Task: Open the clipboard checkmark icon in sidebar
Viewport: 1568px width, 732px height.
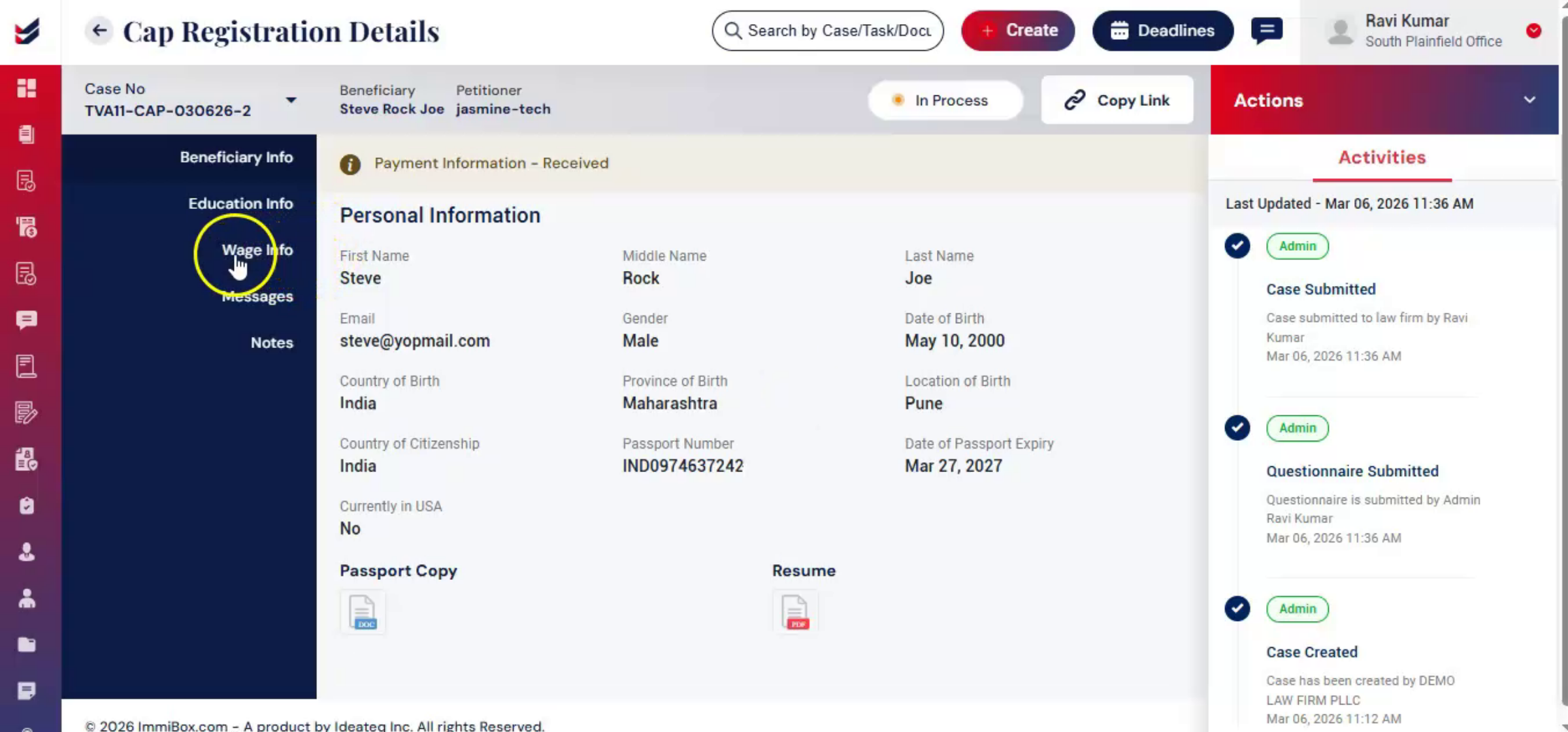Action: [x=26, y=505]
